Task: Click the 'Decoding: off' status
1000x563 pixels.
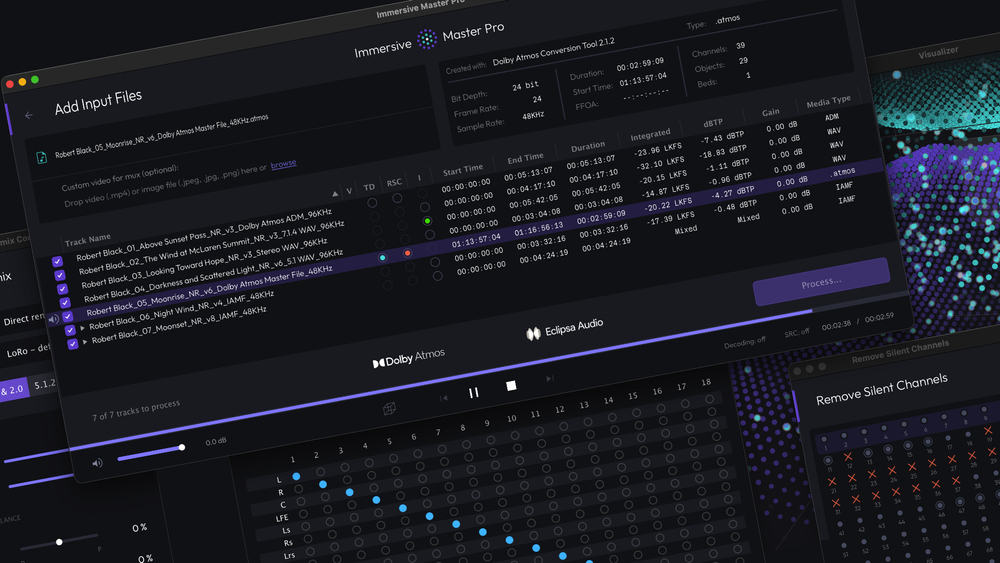Action: 744,342
